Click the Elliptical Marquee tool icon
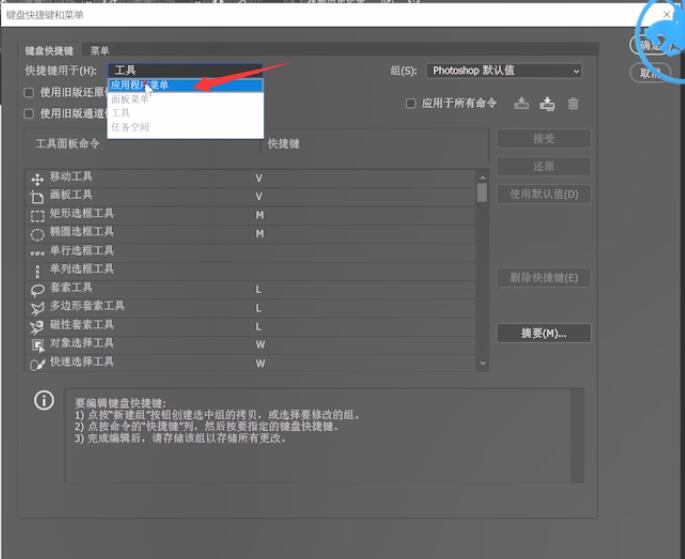This screenshot has height=559, width=685. 38,234
